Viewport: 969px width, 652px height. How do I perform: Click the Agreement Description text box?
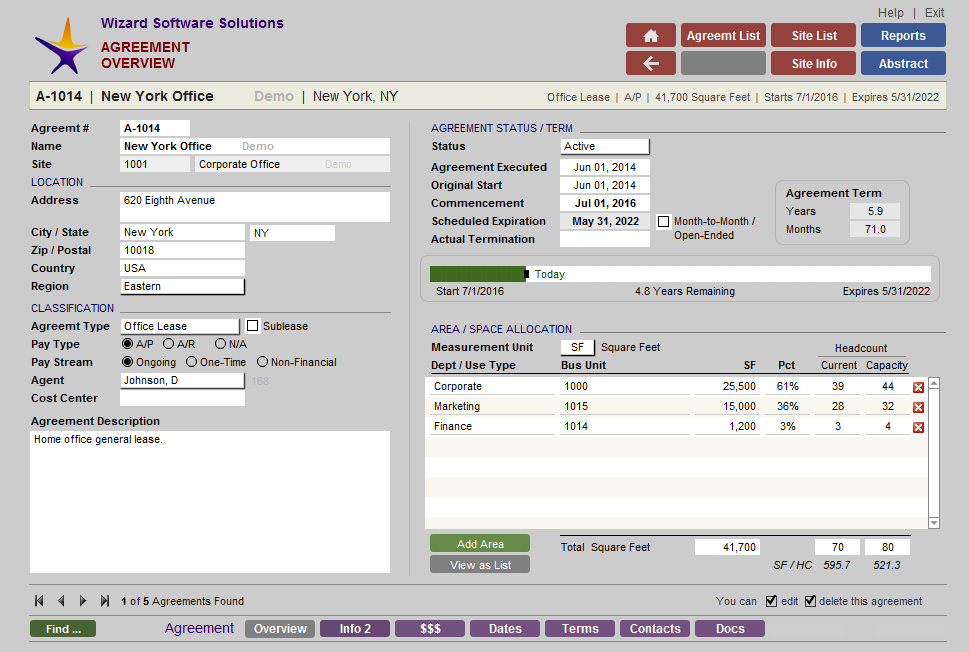pyautogui.click(x=210, y=502)
